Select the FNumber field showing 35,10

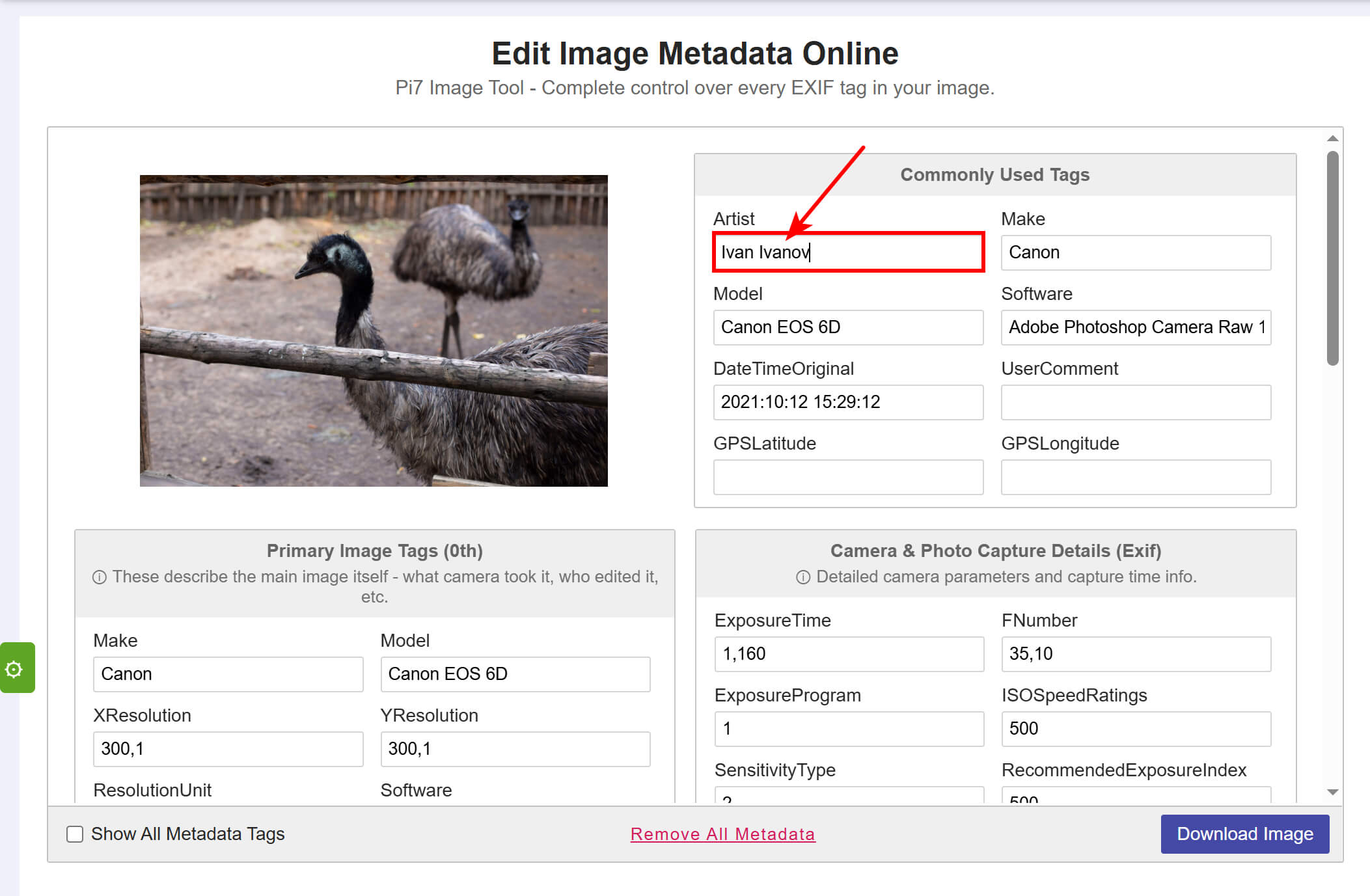click(x=1135, y=654)
